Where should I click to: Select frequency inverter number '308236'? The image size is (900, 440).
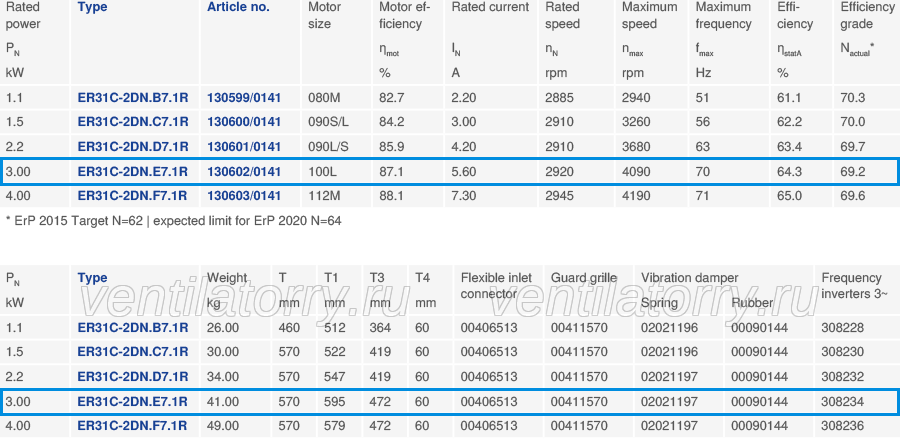(x=843, y=426)
